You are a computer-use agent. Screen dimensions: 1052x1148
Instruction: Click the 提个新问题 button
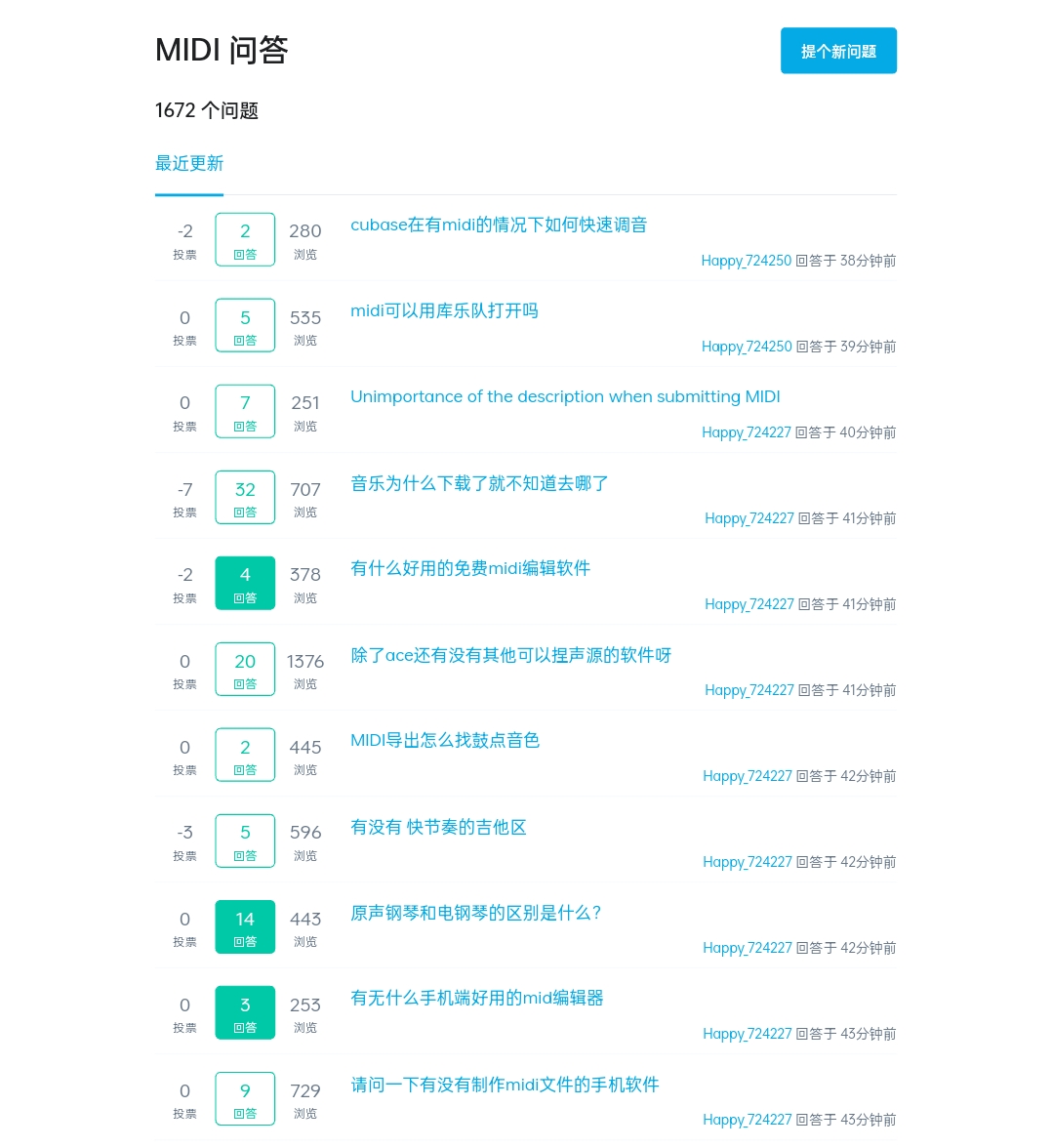click(837, 51)
